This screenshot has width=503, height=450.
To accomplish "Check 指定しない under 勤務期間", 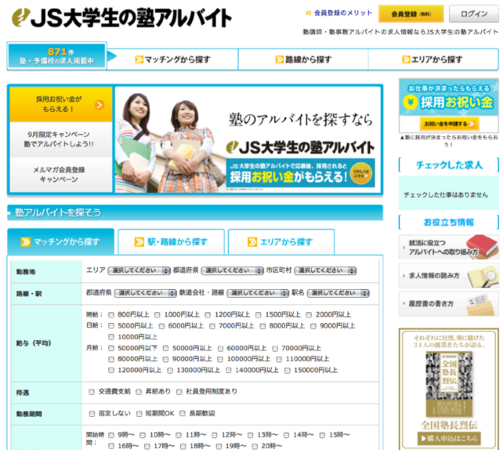I will 92,414.
